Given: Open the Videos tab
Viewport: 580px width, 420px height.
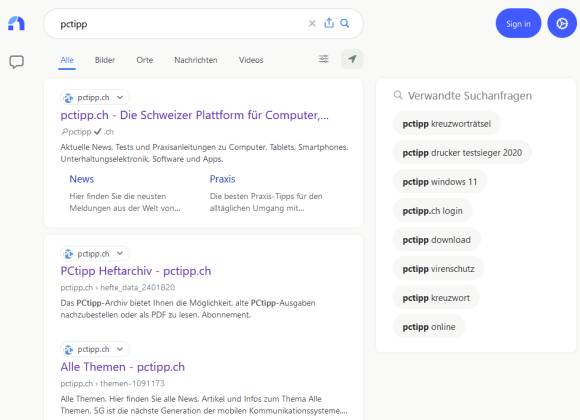Looking at the screenshot, I should coord(251,60).
